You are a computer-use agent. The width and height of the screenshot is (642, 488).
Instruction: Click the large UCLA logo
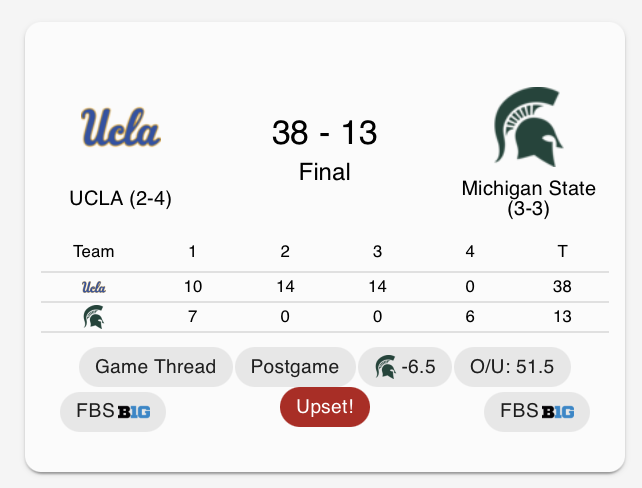pos(120,128)
